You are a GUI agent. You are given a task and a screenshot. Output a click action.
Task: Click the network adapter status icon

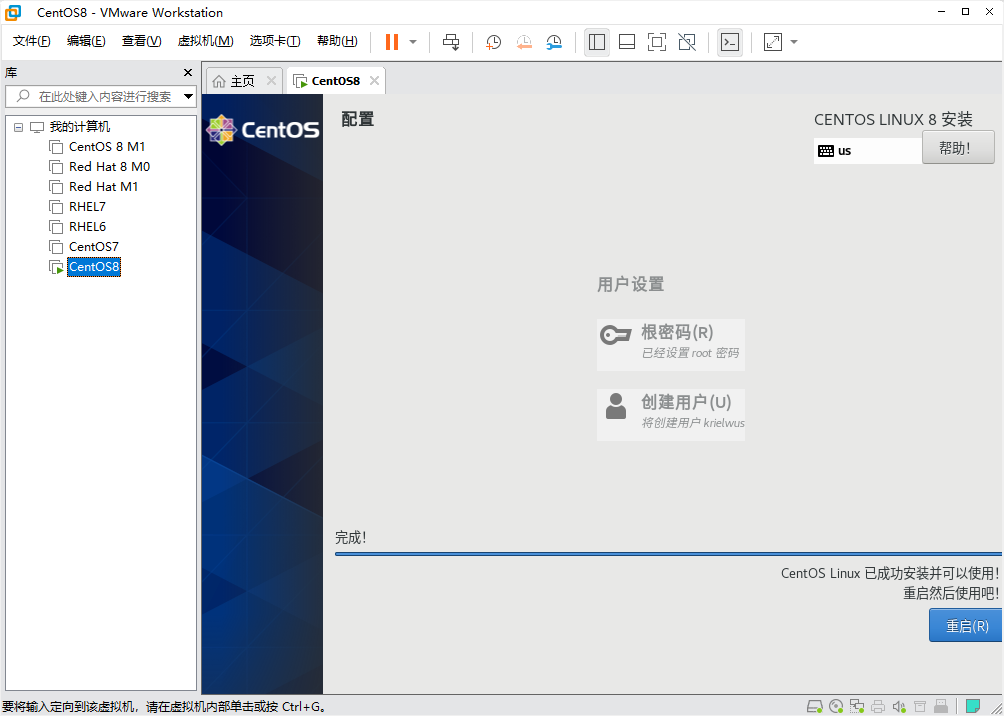tap(857, 706)
